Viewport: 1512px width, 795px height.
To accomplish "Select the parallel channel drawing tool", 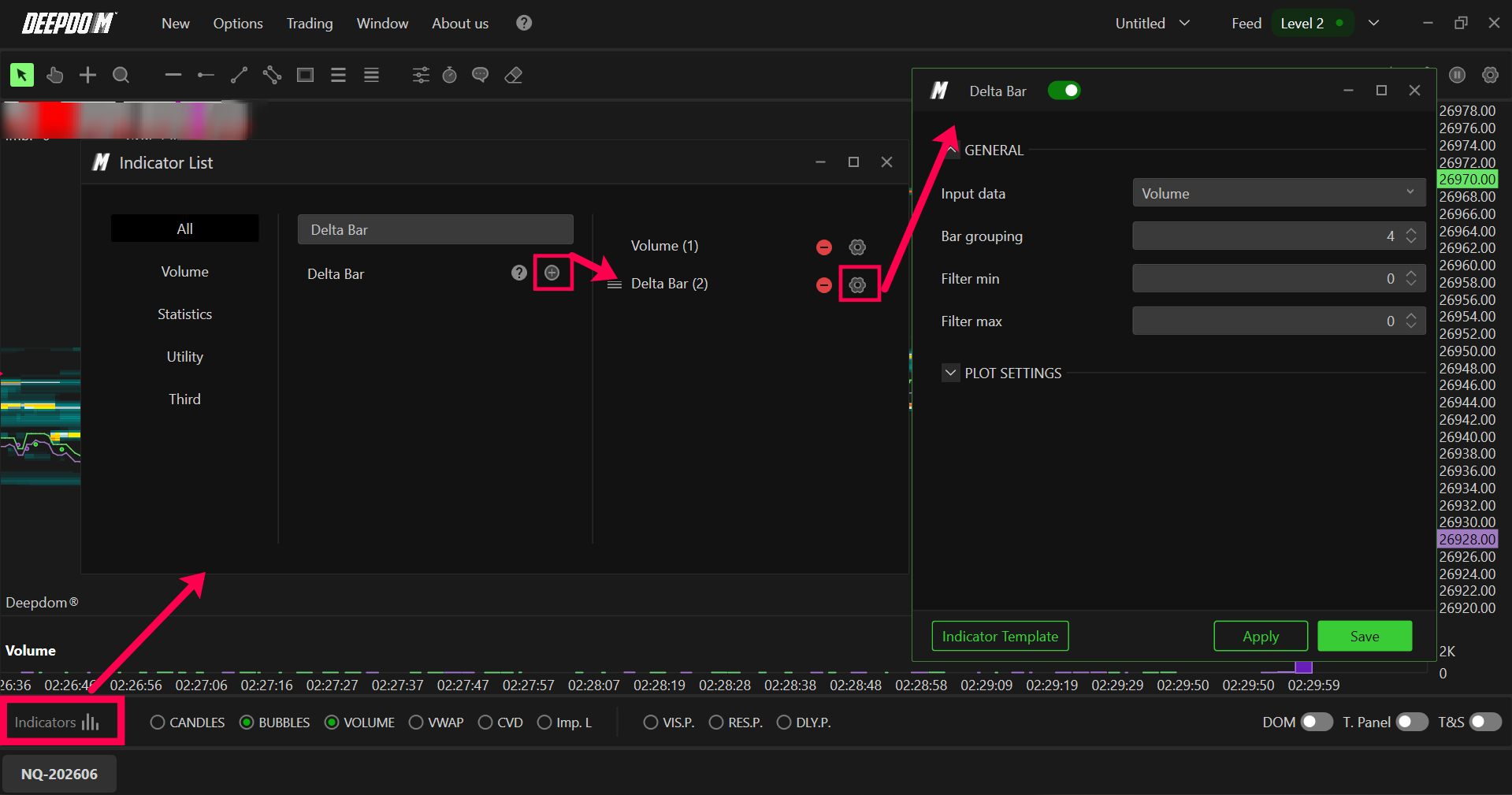I will pos(272,75).
